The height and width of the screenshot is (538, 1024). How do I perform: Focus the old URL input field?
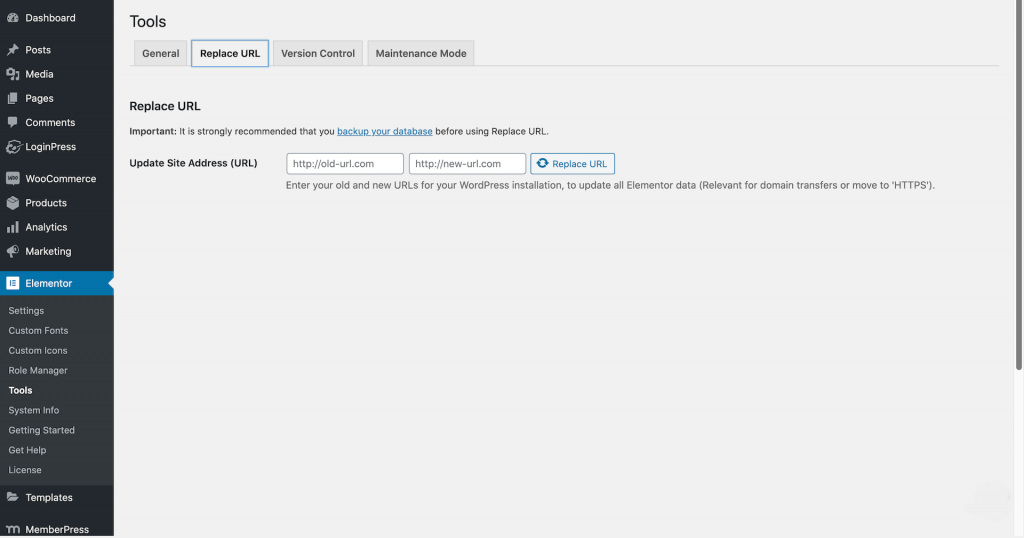[345, 164]
